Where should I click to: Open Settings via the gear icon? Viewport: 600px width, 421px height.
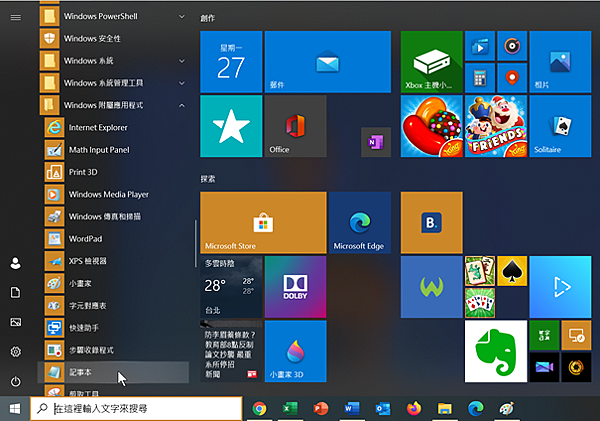click(16, 352)
